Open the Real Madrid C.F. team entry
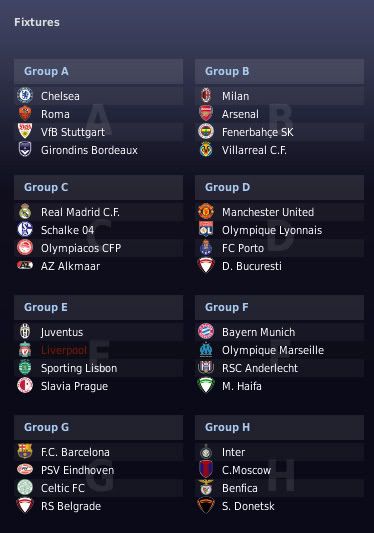 80,212
